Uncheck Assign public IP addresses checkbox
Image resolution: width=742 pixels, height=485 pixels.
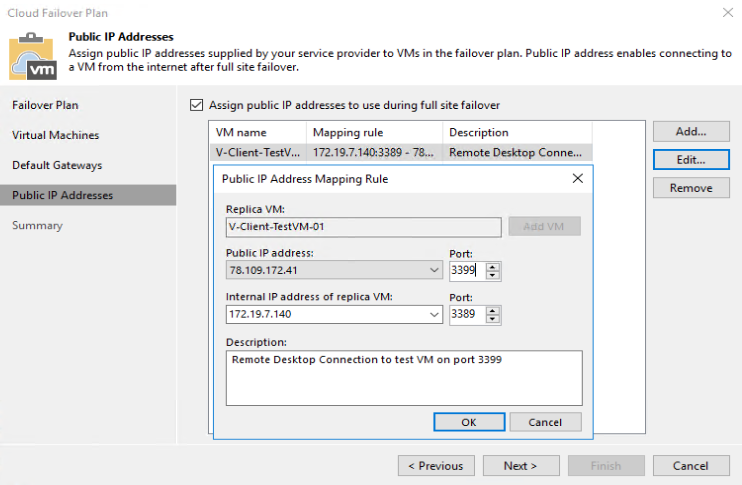196,105
